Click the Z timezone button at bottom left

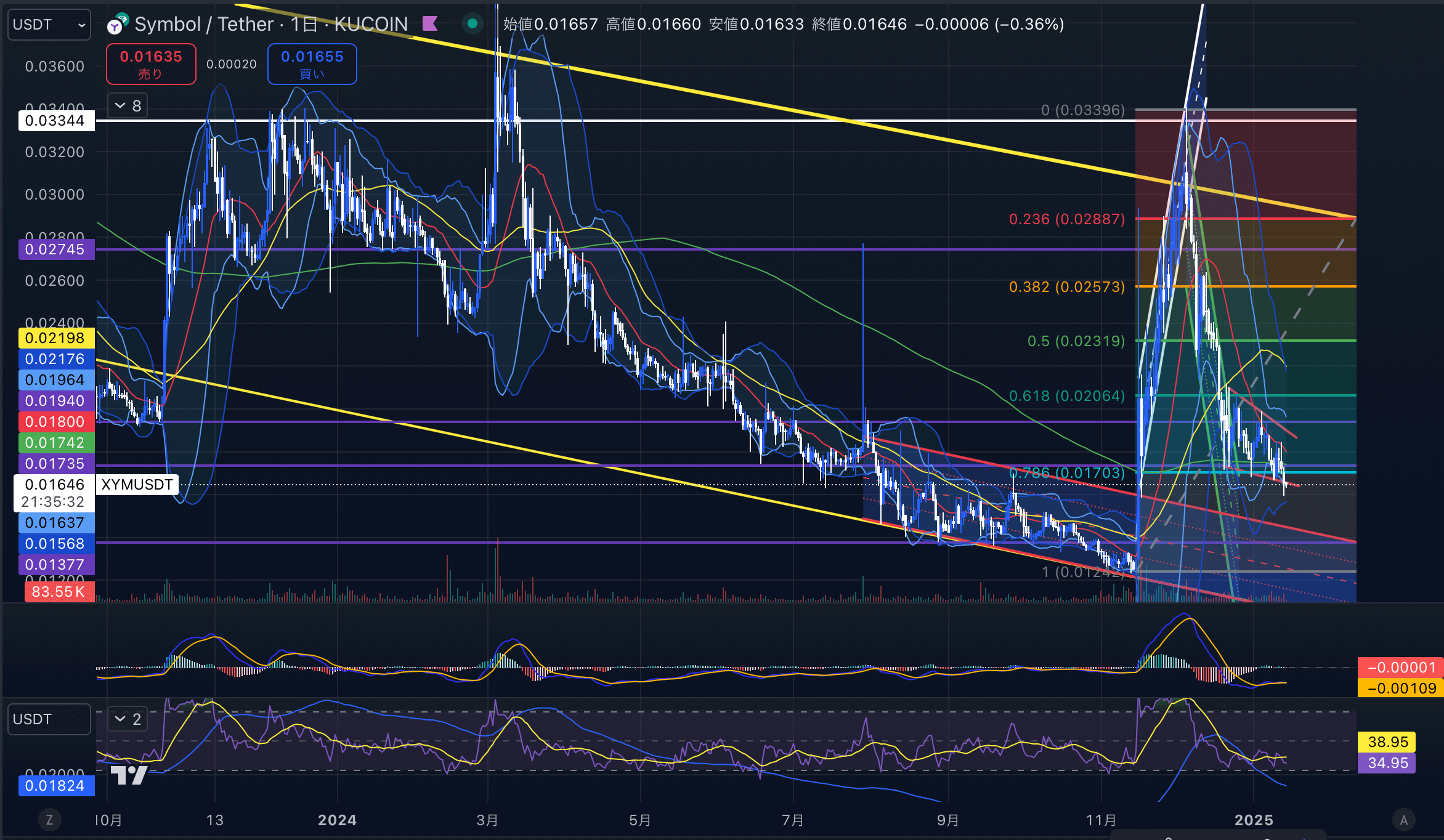coord(49,820)
